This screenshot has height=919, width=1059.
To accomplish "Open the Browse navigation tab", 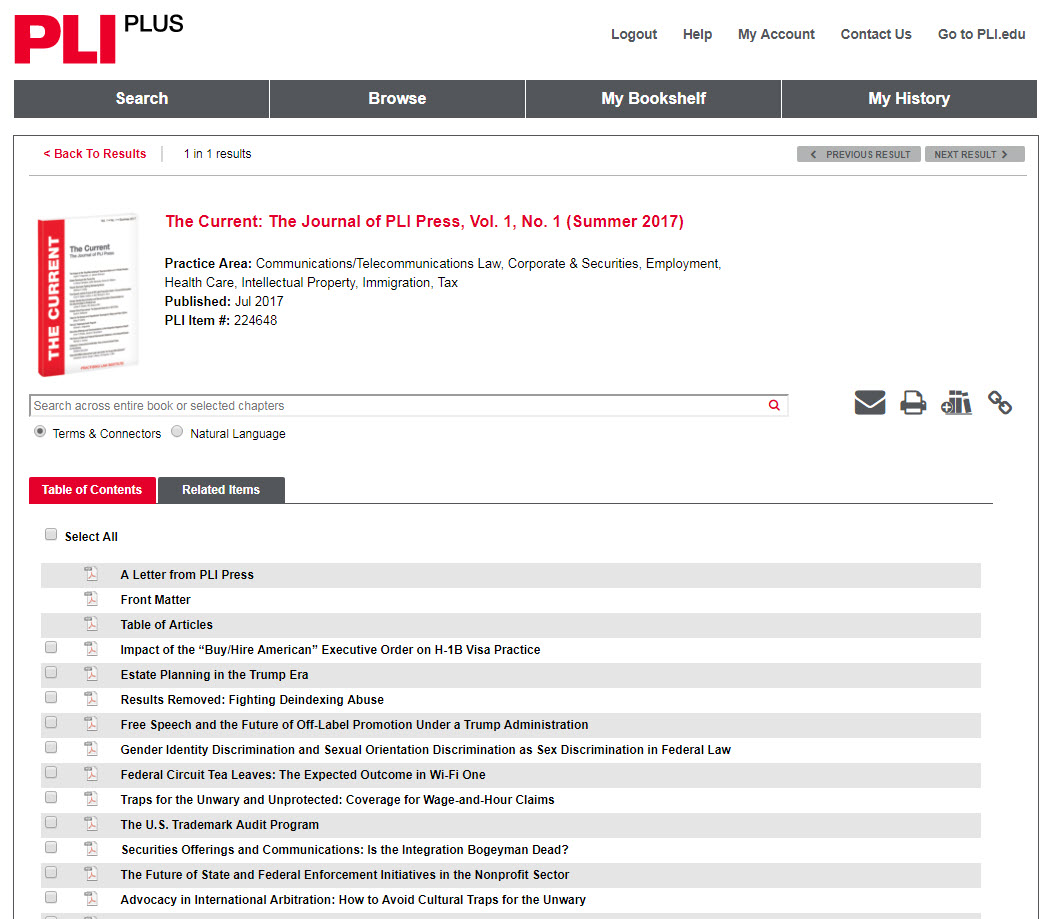I will pos(397,99).
